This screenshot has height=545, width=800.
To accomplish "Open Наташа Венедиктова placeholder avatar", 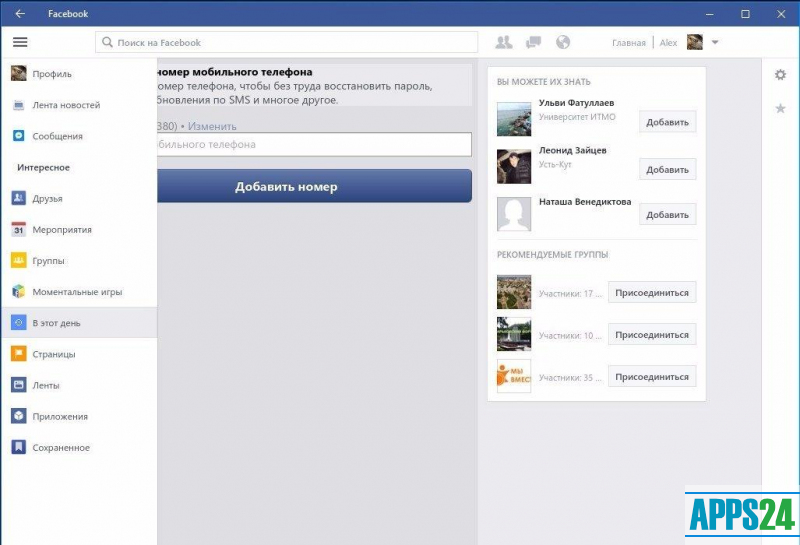I will pos(514,214).
